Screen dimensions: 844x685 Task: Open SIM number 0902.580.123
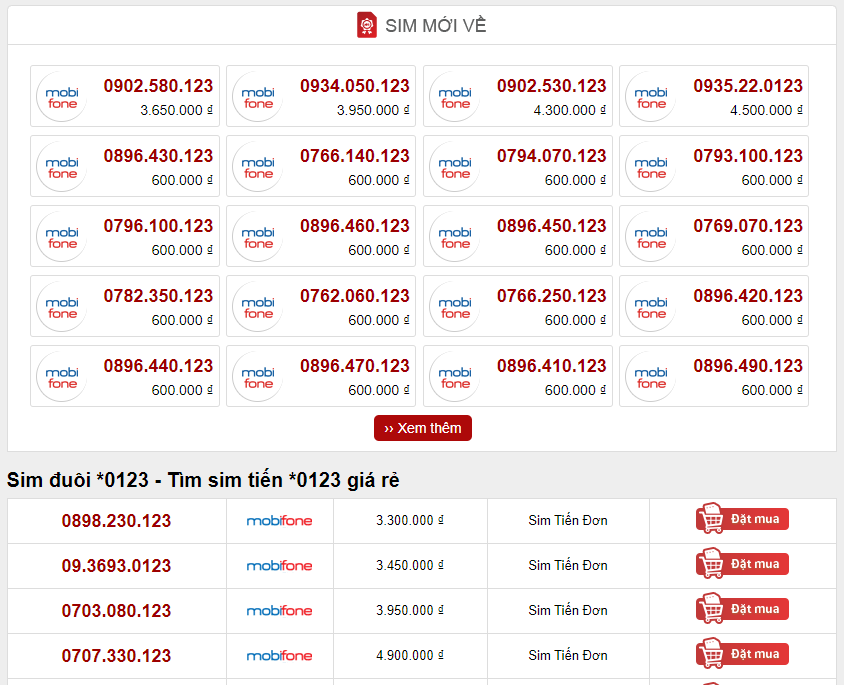pos(158,86)
